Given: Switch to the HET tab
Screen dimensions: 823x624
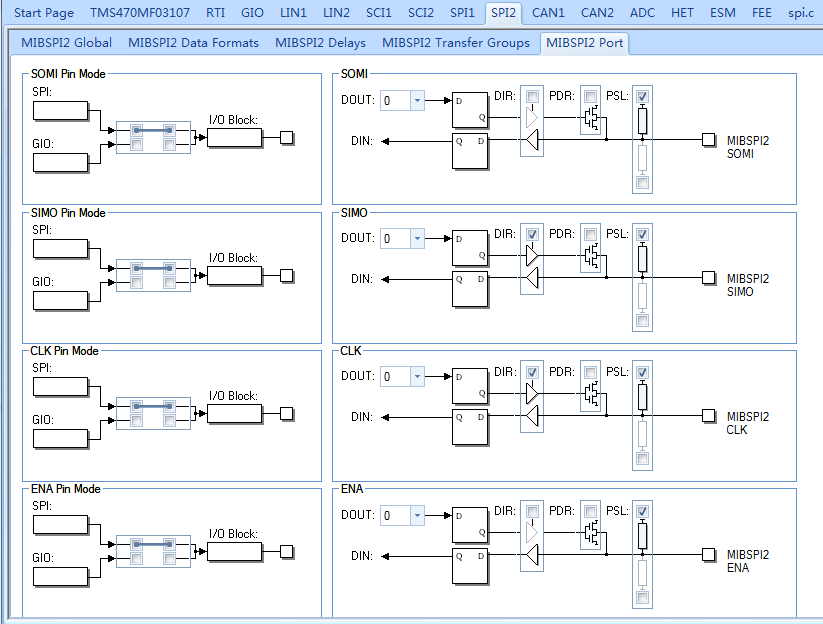Looking at the screenshot, I should point(682,13).
